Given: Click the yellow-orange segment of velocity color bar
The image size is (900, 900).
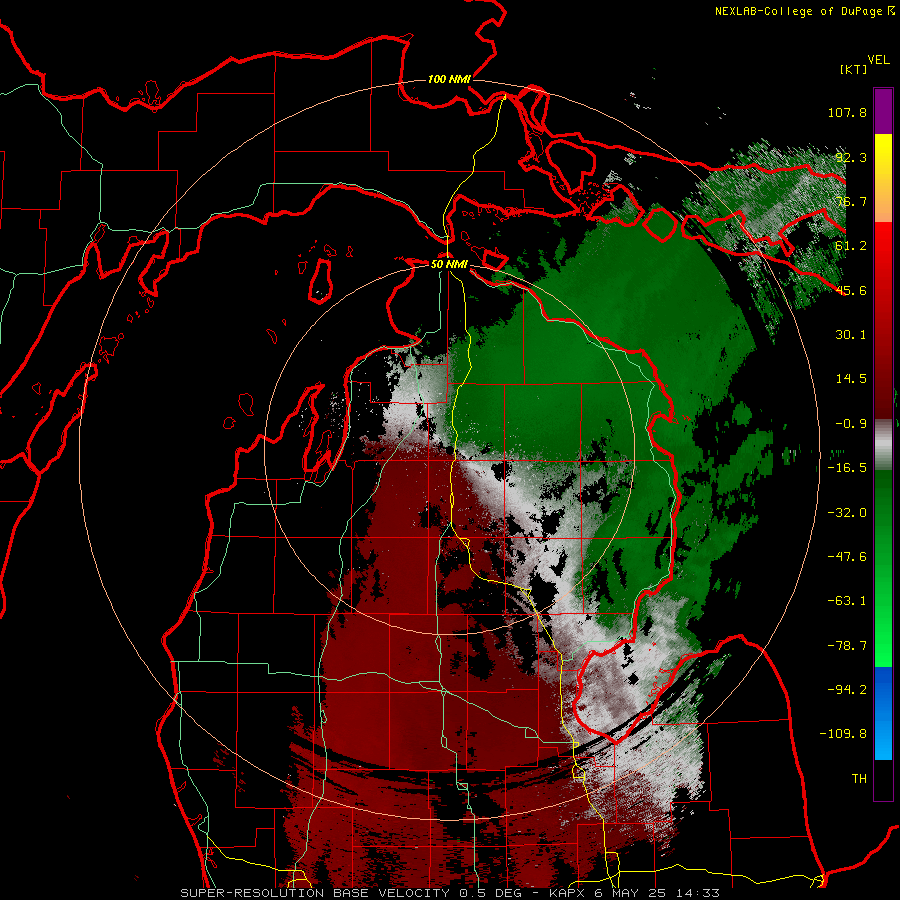Looking at the screenshot, I should click(x=883, y=178).
